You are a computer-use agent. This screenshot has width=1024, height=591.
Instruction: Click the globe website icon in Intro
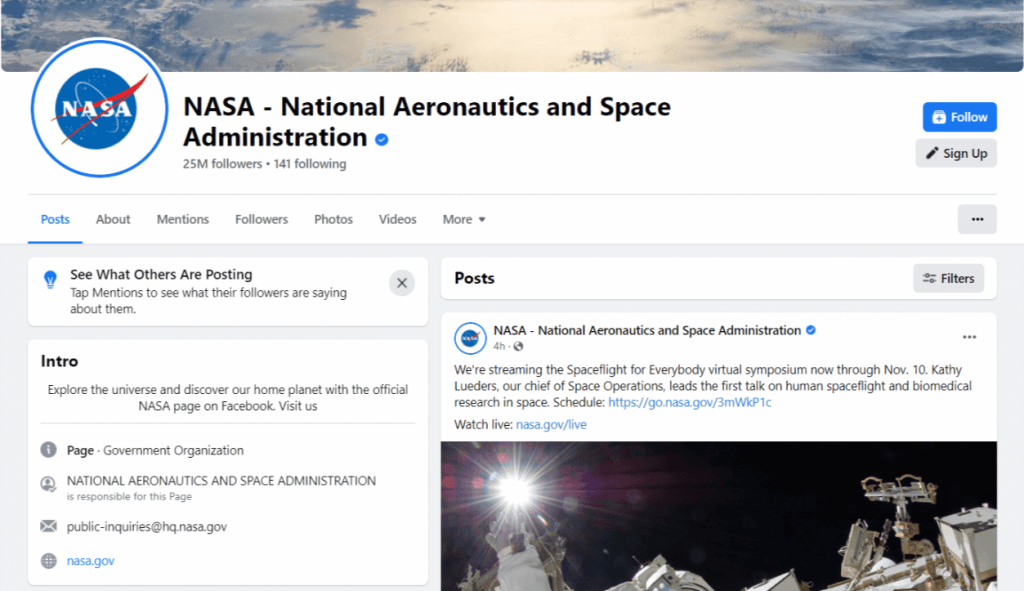point(48,561)
